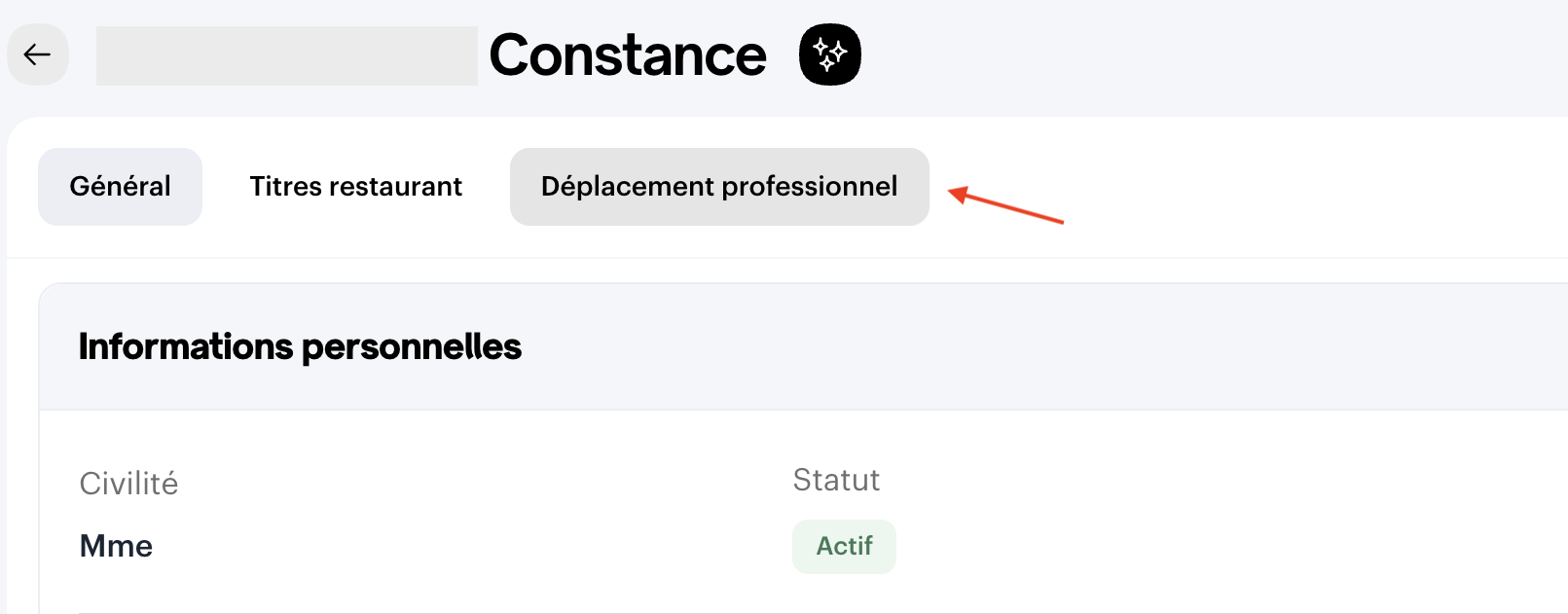Click the word 'personnelles' in the card header

point(411,347)
